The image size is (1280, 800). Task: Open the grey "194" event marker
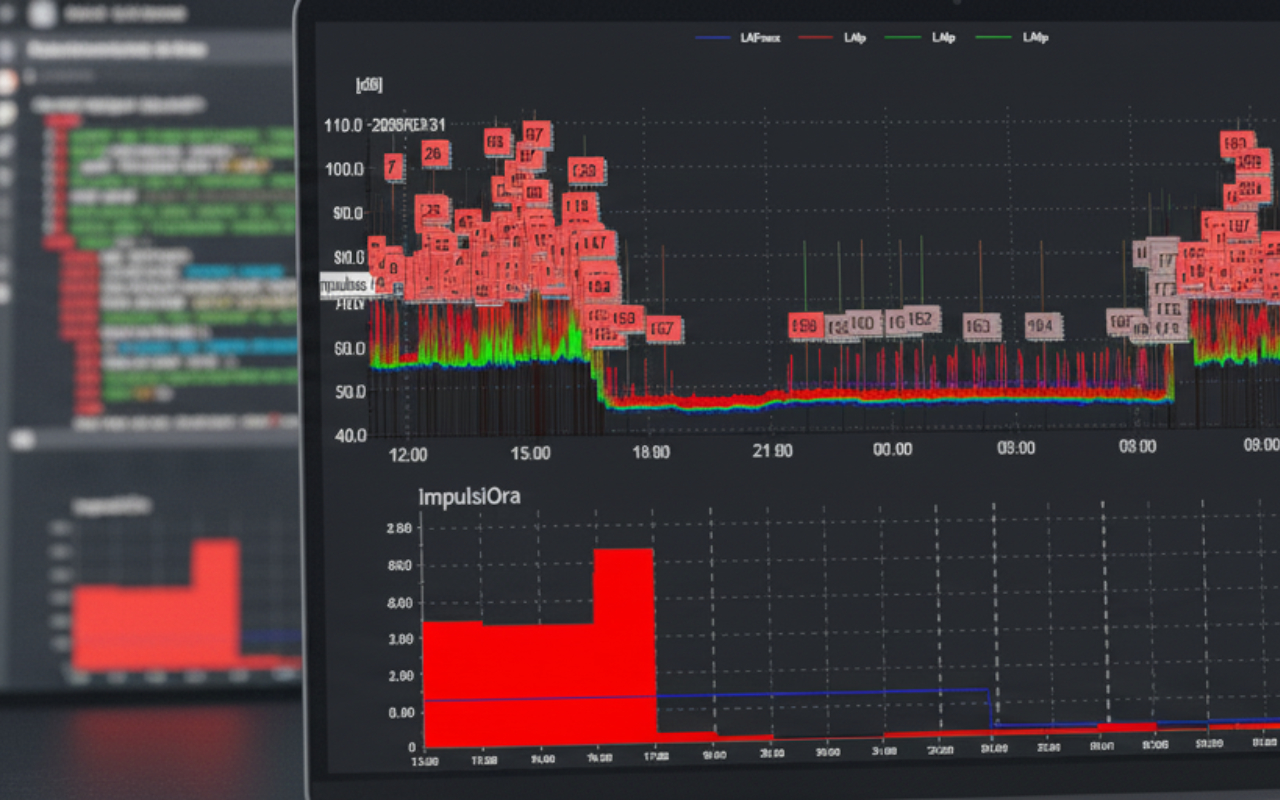click(x=1040, y=325)
